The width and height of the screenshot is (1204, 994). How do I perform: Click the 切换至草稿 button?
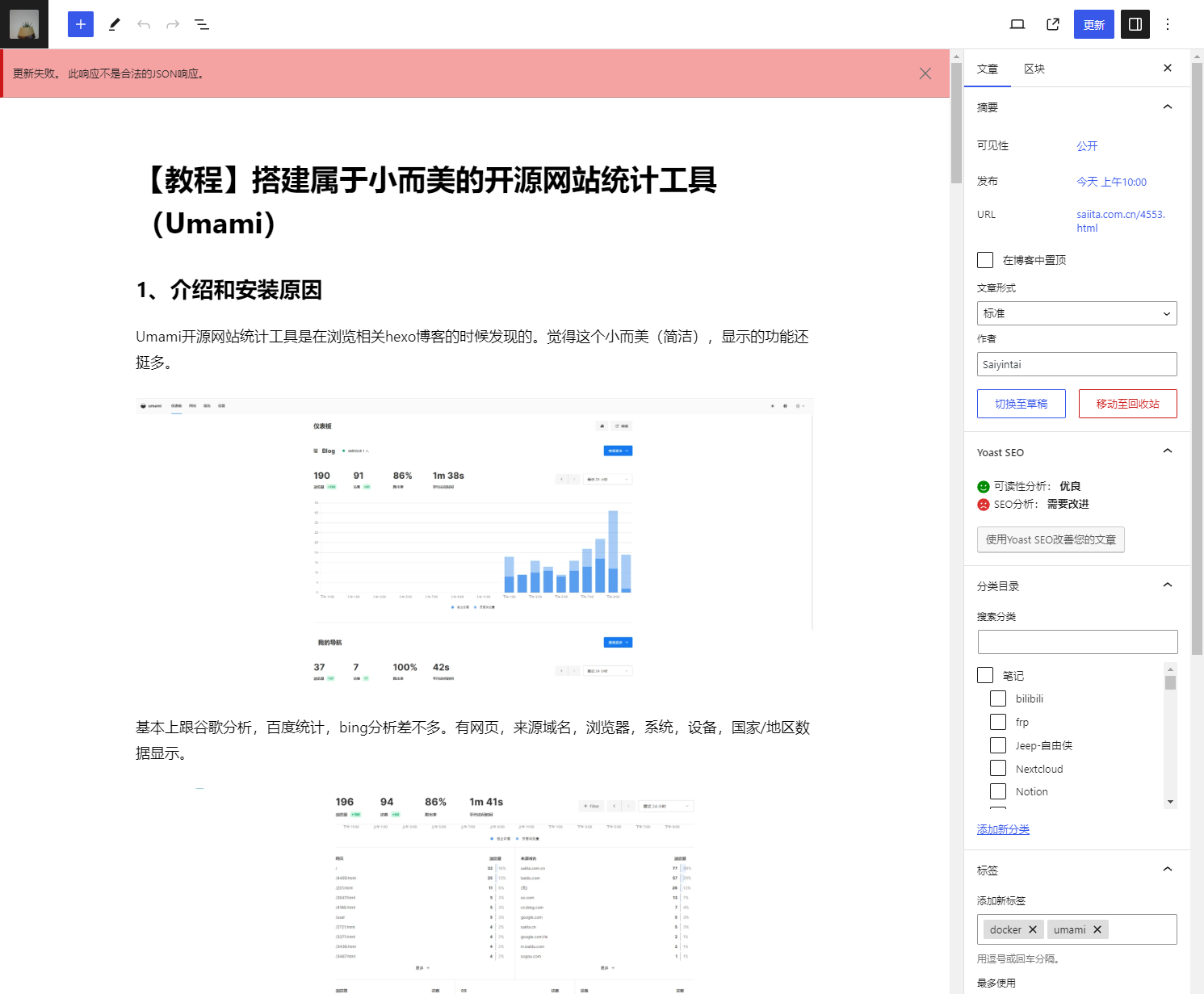click(1021, 404)
